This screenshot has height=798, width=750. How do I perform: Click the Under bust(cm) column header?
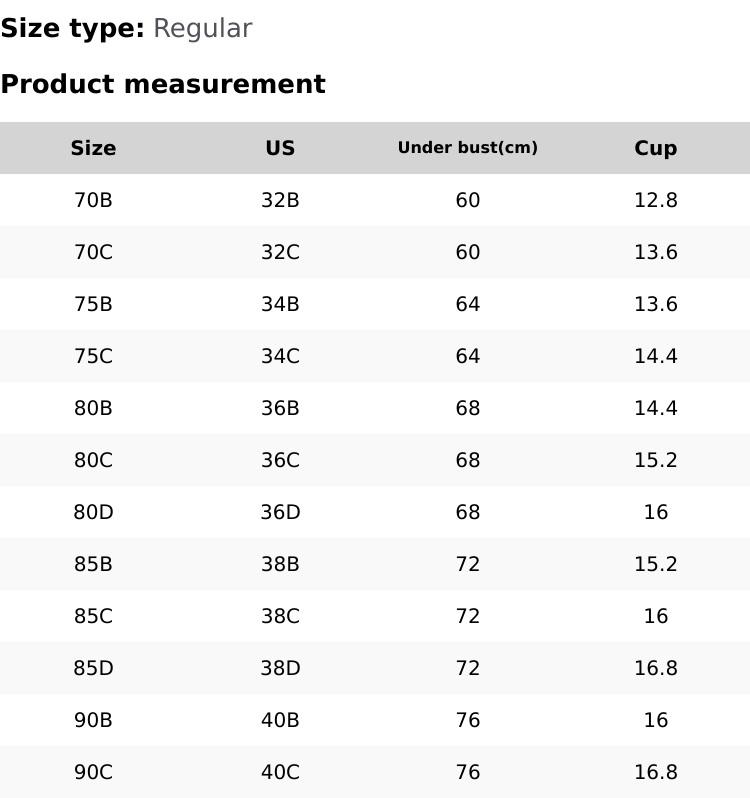click(x=467, y=148)
